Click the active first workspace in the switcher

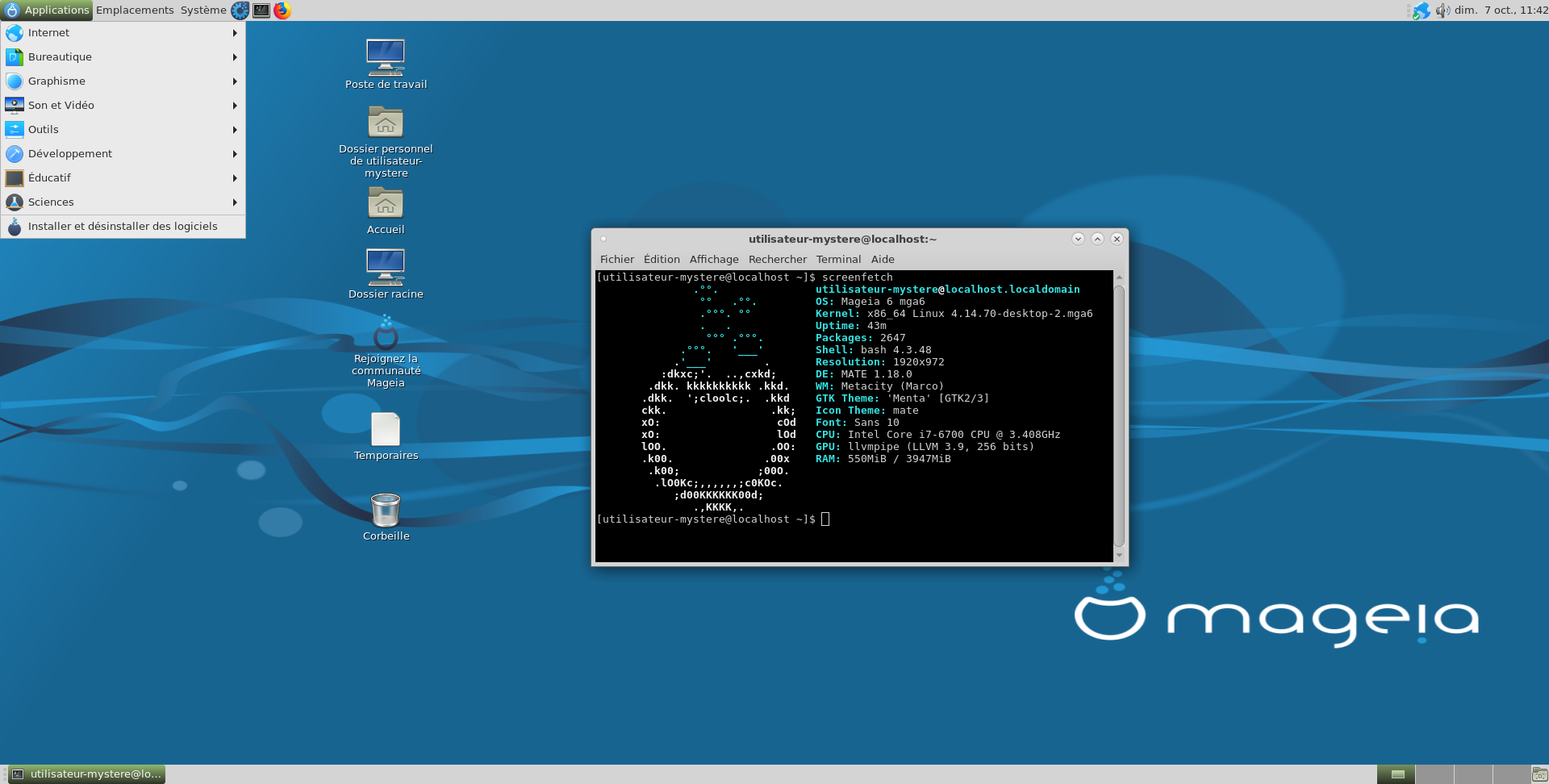(x=1396, y=774)
